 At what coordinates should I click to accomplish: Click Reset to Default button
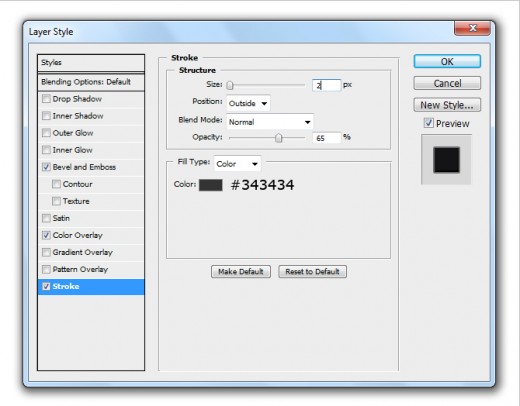[312, 272]
